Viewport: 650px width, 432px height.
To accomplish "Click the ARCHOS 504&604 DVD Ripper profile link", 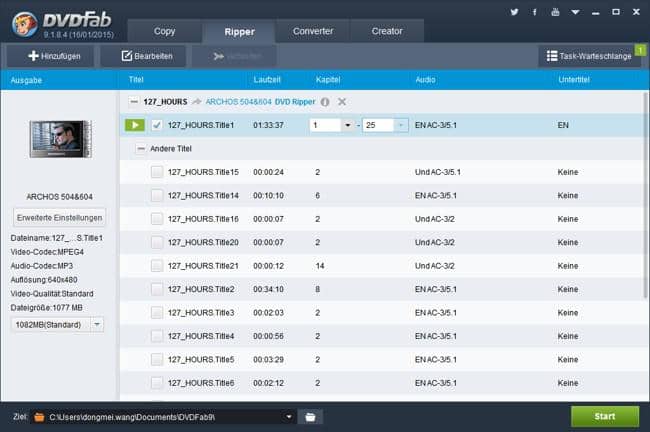I will [260, 102].
